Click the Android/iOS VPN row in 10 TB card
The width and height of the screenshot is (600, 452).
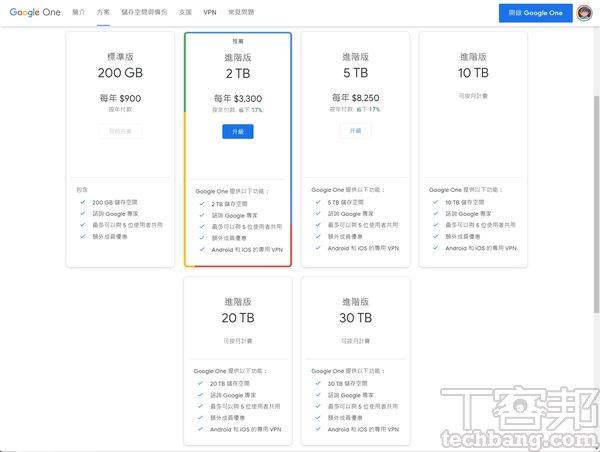[x=481, y=248]
